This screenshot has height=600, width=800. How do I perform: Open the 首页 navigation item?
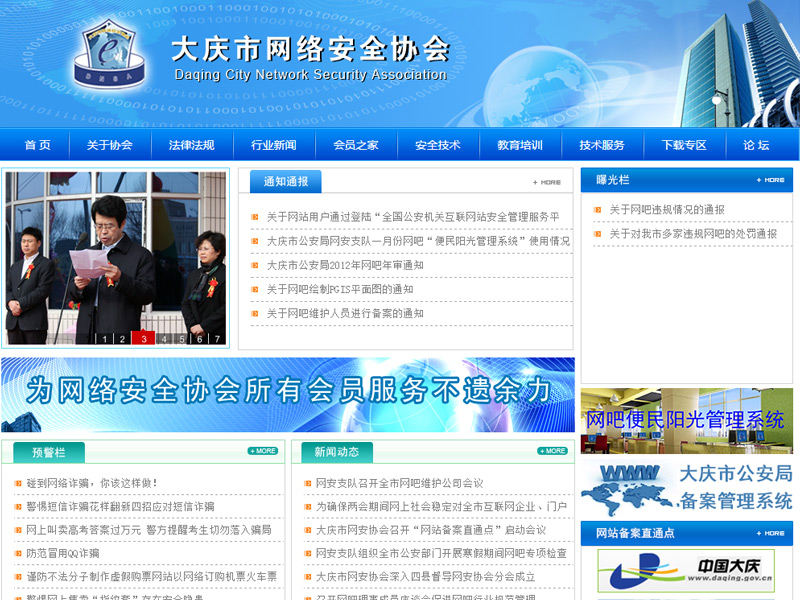(x=35, y=144)
